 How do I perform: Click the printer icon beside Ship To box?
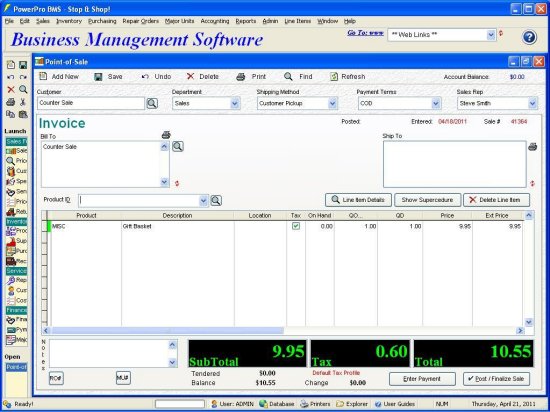coord(532,147)
